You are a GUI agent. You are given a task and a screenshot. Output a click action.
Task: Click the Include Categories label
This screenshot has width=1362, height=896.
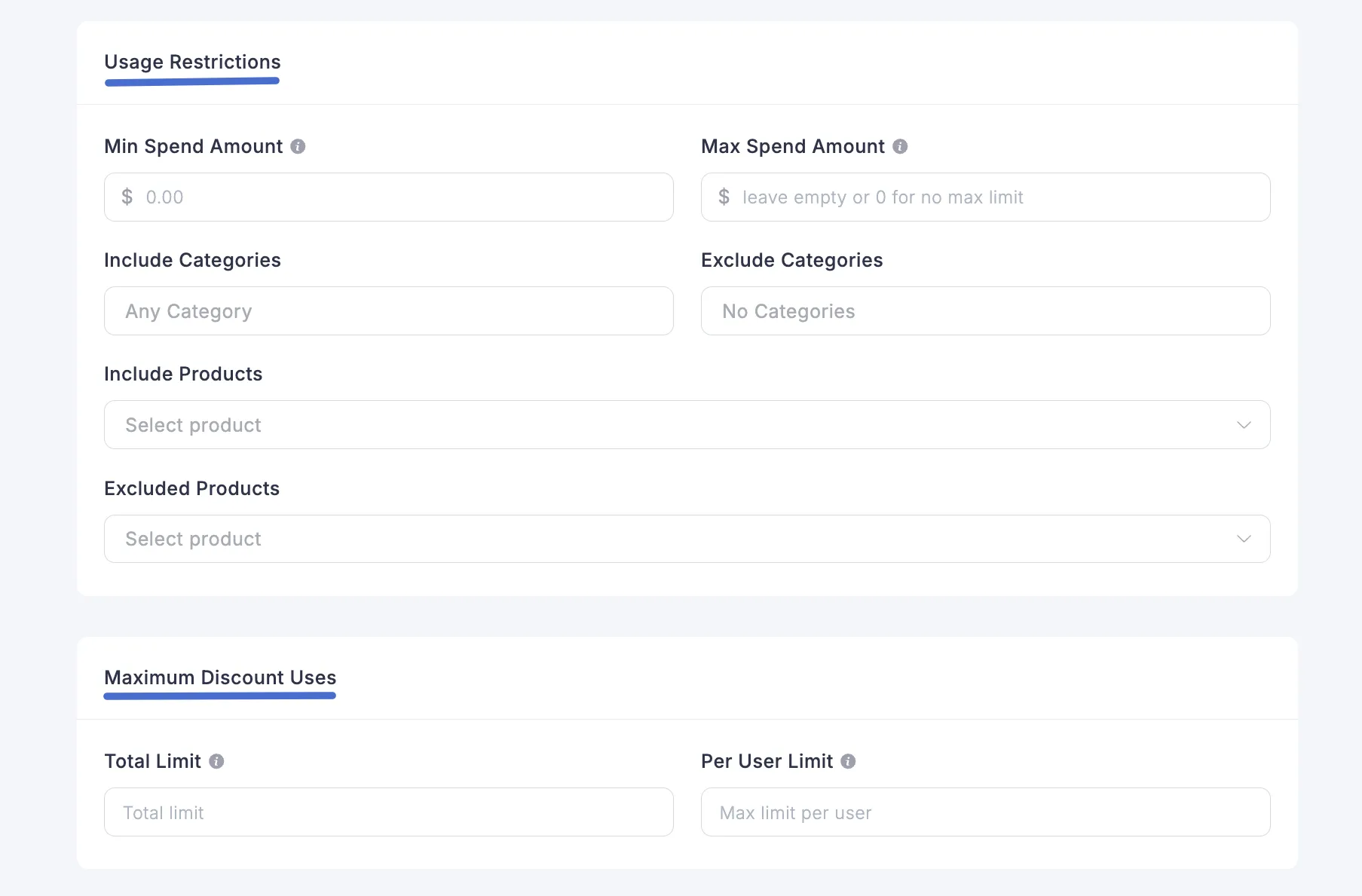[x=192, y=260]
